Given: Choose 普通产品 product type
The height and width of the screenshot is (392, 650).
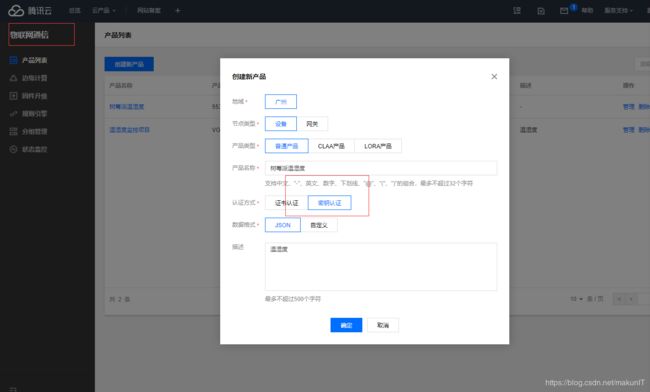Looking at the screenshot, I should click(x=286, y=146).
